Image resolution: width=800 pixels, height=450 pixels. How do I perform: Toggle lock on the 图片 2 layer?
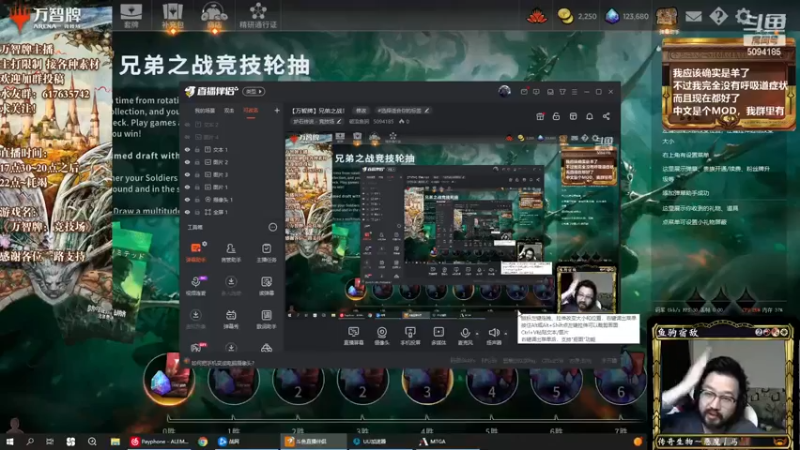point(197,162)
